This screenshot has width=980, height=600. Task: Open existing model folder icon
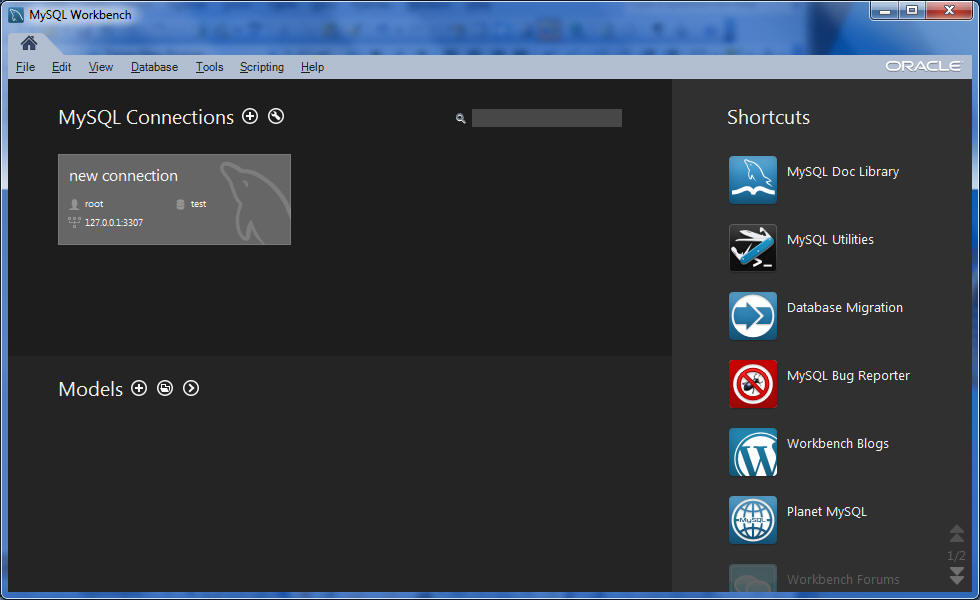[165, 388]
